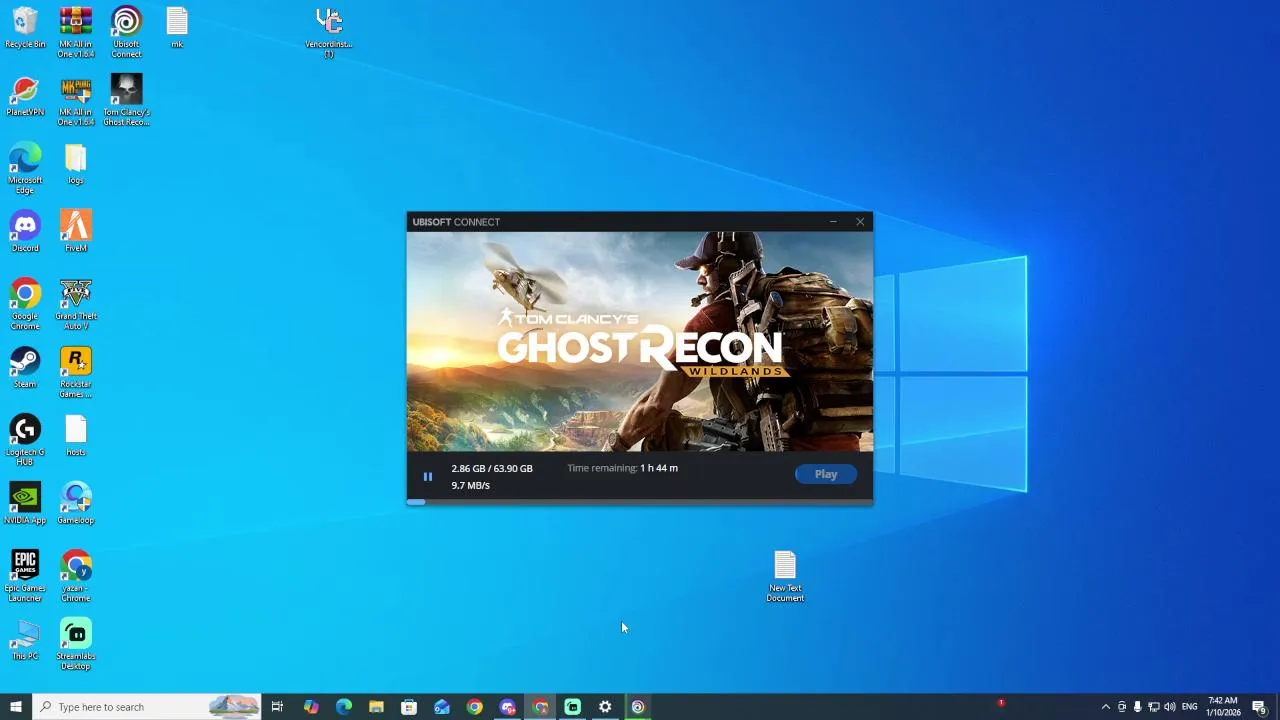Select the Microsoft Edge desktop shortcut
Screen dimensions: 1280x720
tap(25, 168)
